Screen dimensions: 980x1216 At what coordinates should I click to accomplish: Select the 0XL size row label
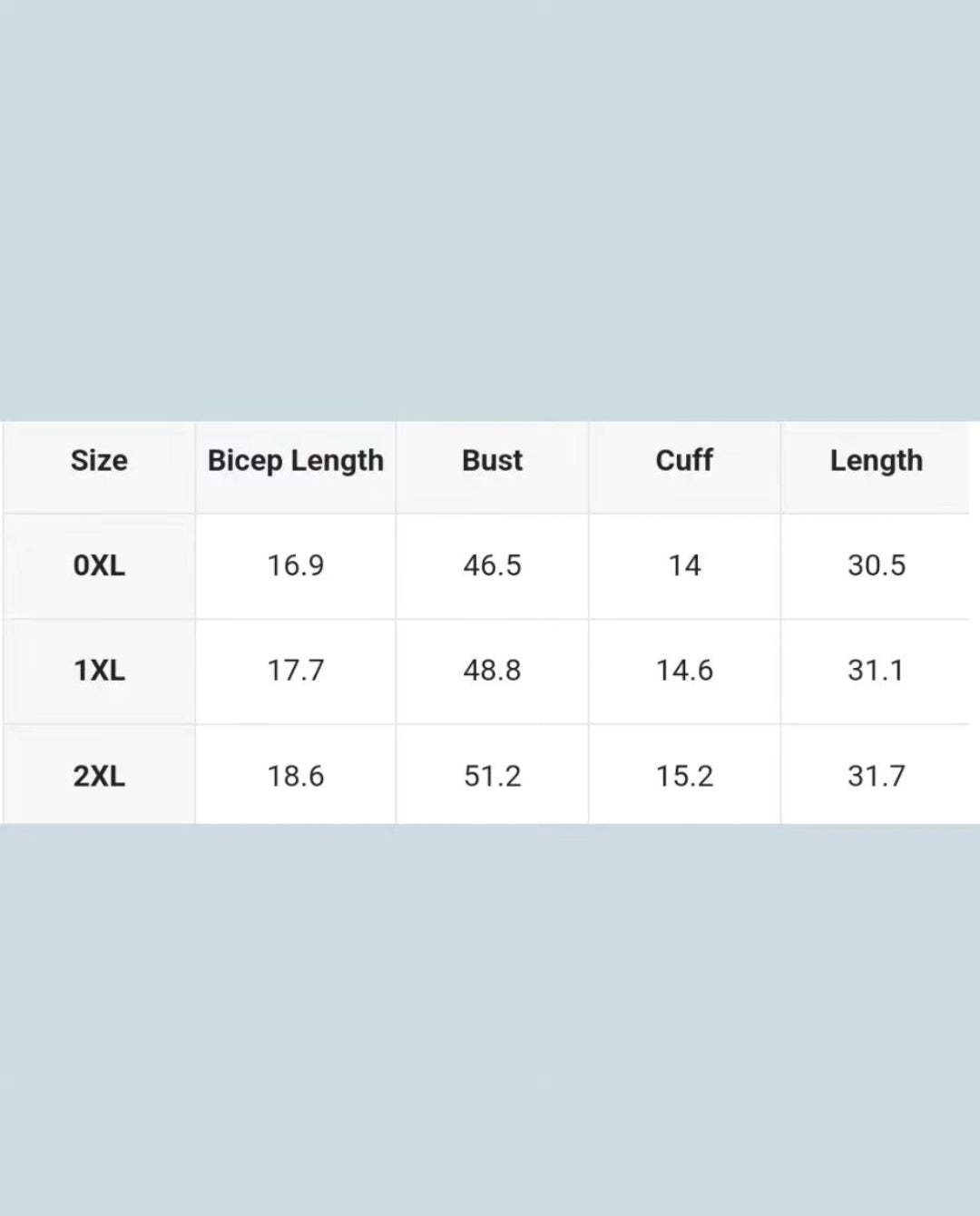click(99, 566)
